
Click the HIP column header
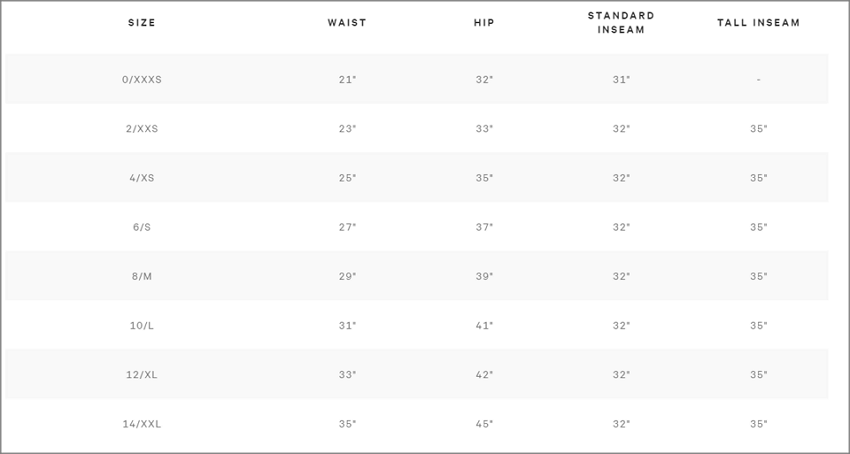coord(484,23)
